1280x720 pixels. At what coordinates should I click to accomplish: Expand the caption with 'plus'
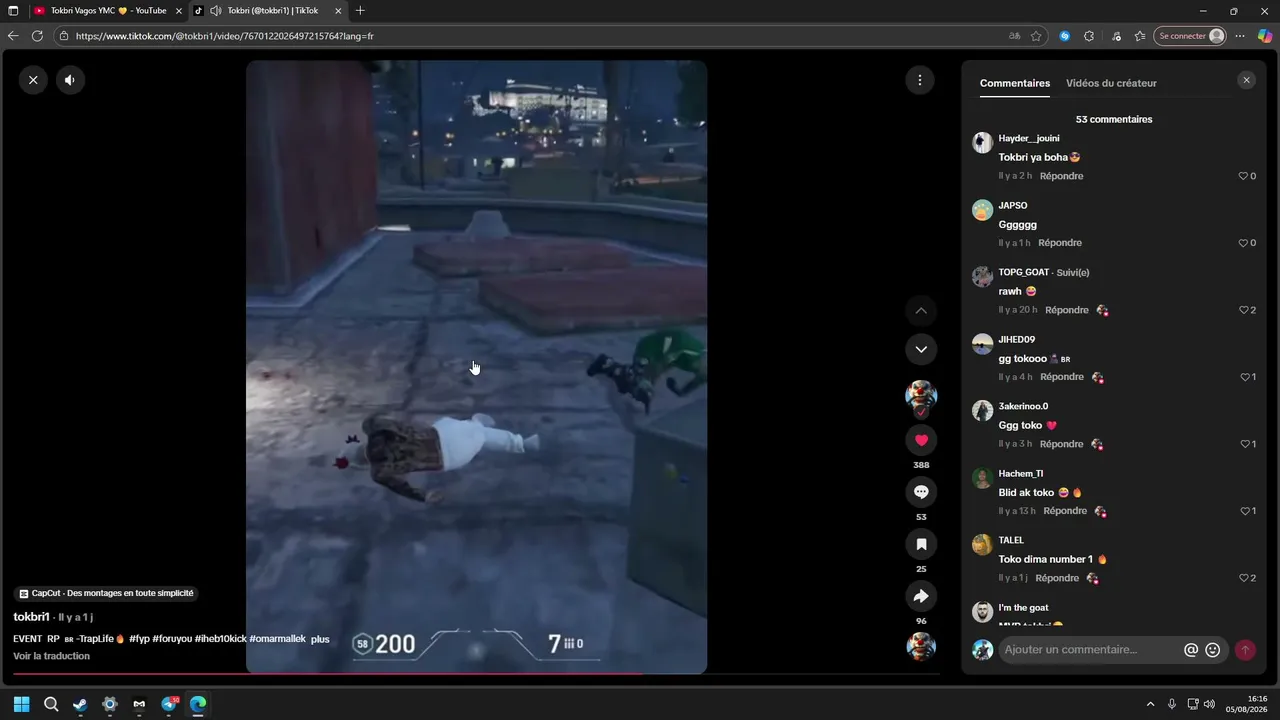coord(320,639)
